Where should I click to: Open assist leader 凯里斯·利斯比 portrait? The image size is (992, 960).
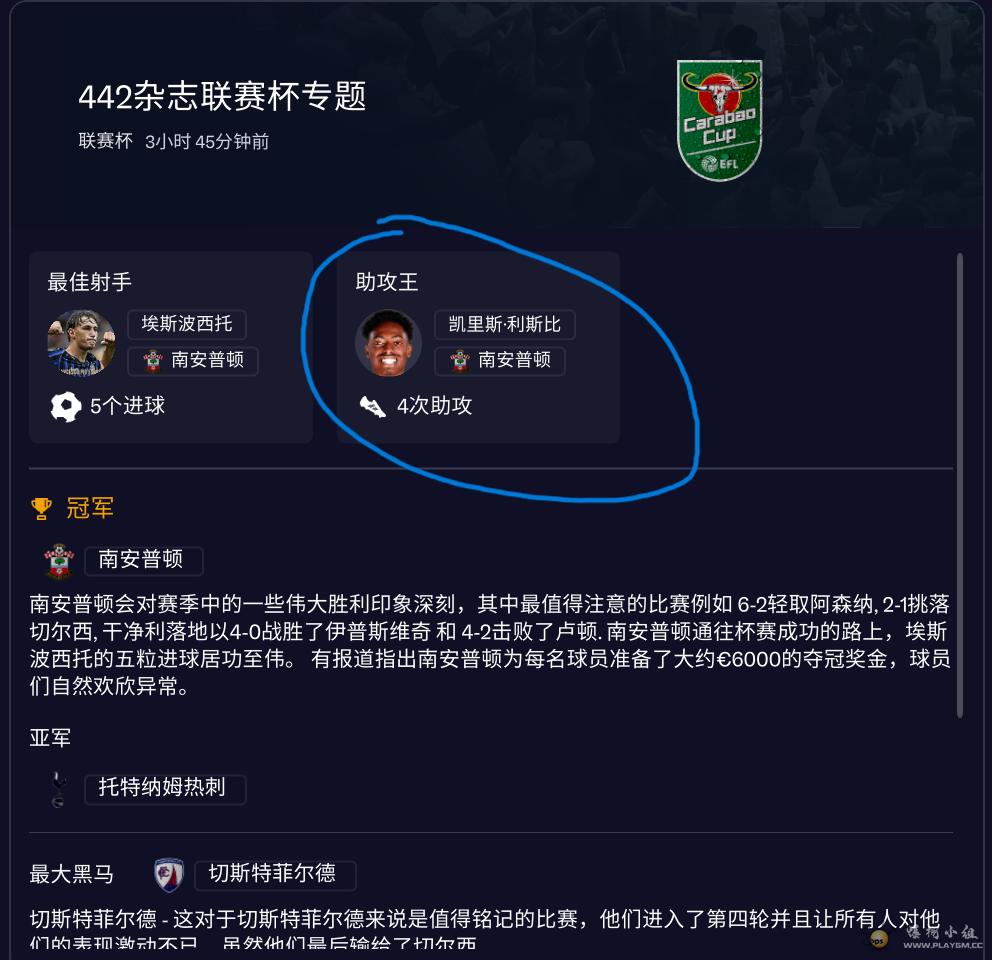(388, 343)
